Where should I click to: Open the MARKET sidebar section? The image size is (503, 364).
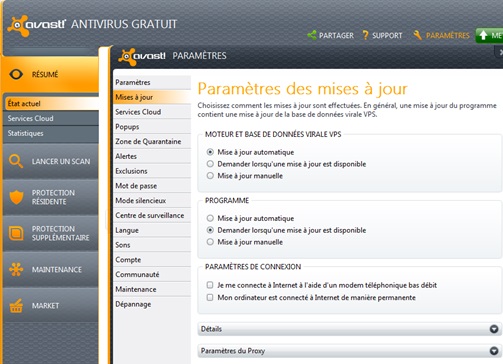[51, 306]
